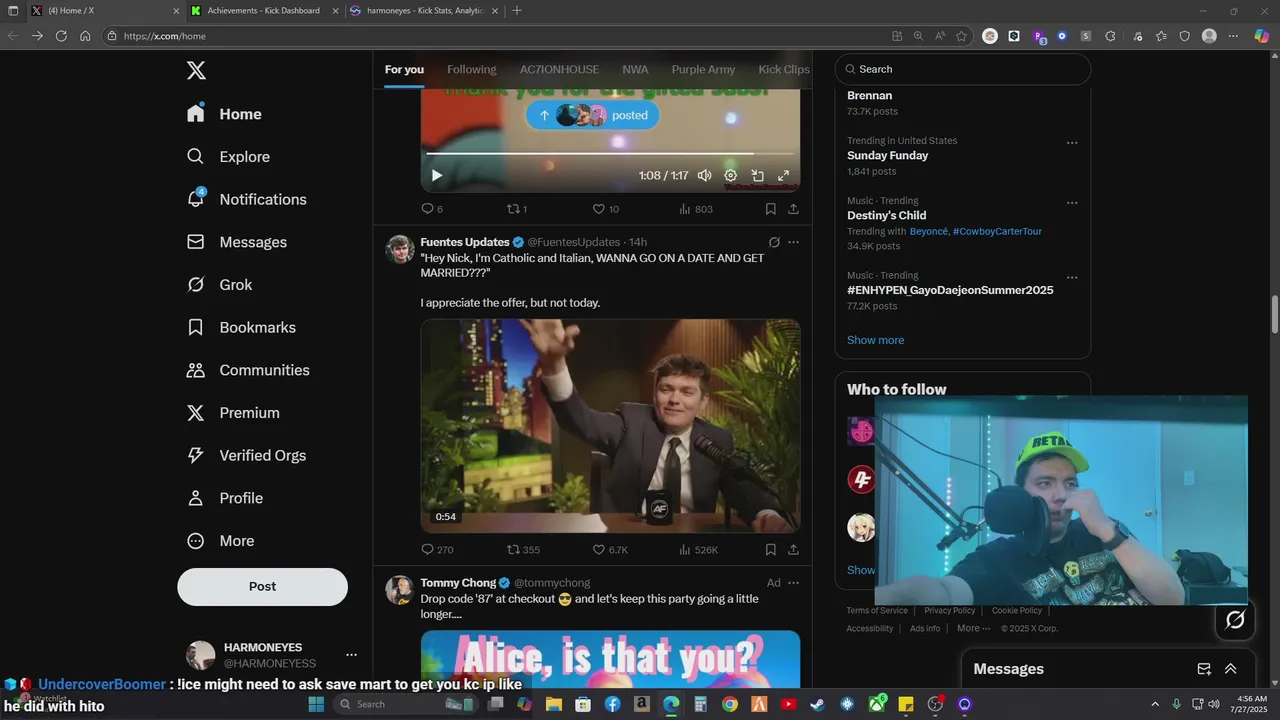1280x720 pixels.
Task: Switch to the For you tab
Action: (x=404, y=69)
